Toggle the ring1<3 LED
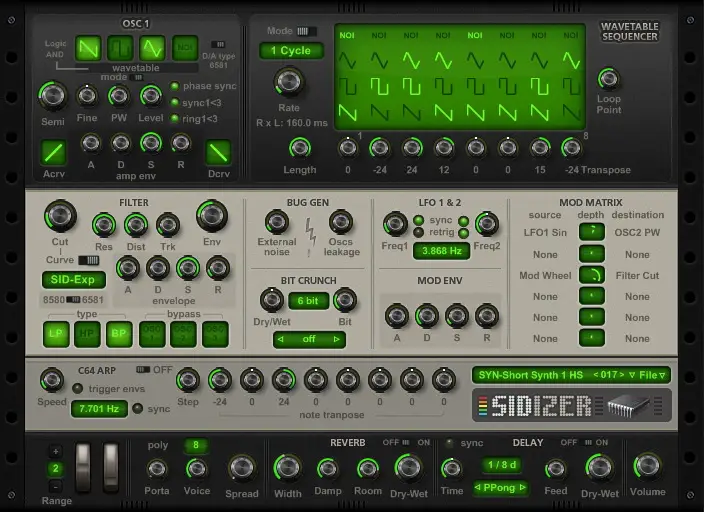The image size is (704, 512). 175,119
